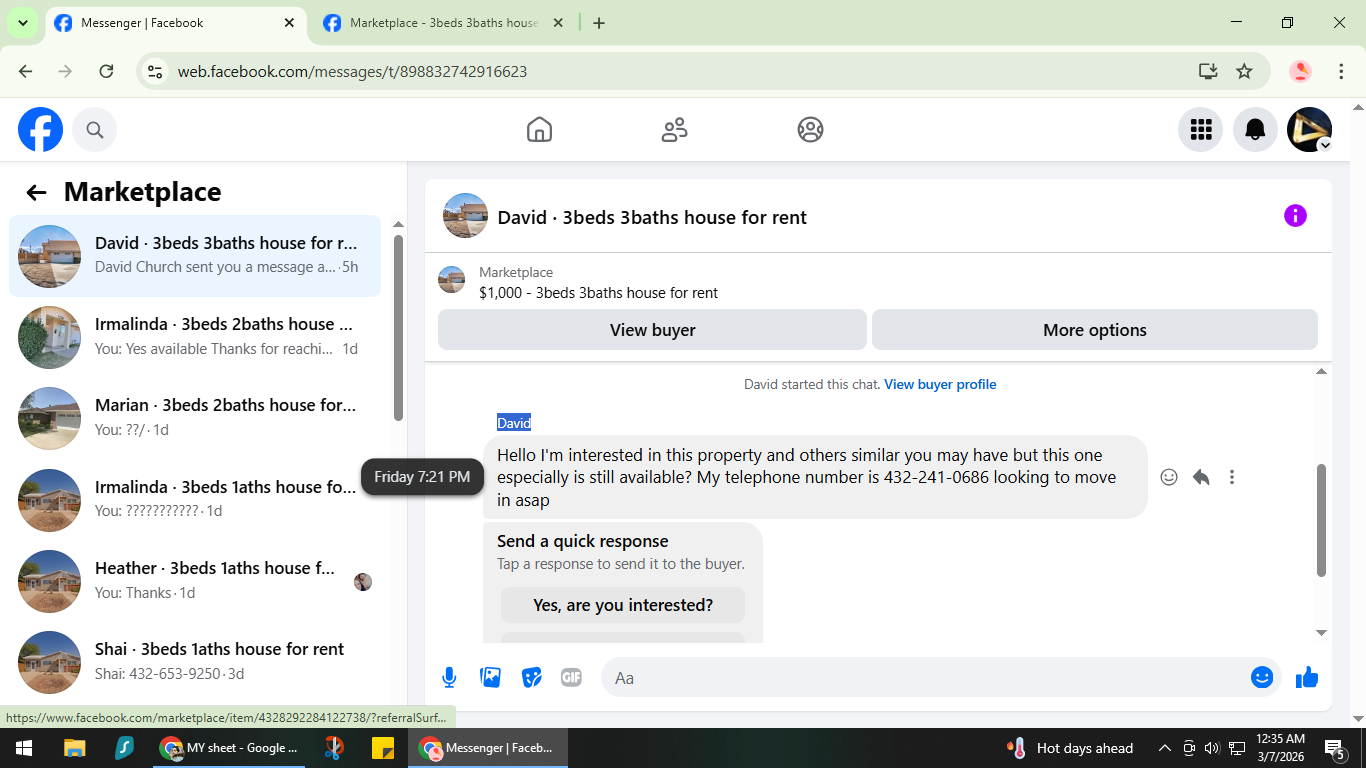The height and width of the screenshot is (768, 1366).
Task: Open the Marian 3beds 2baths conversation
Action: tap(195, 418)
